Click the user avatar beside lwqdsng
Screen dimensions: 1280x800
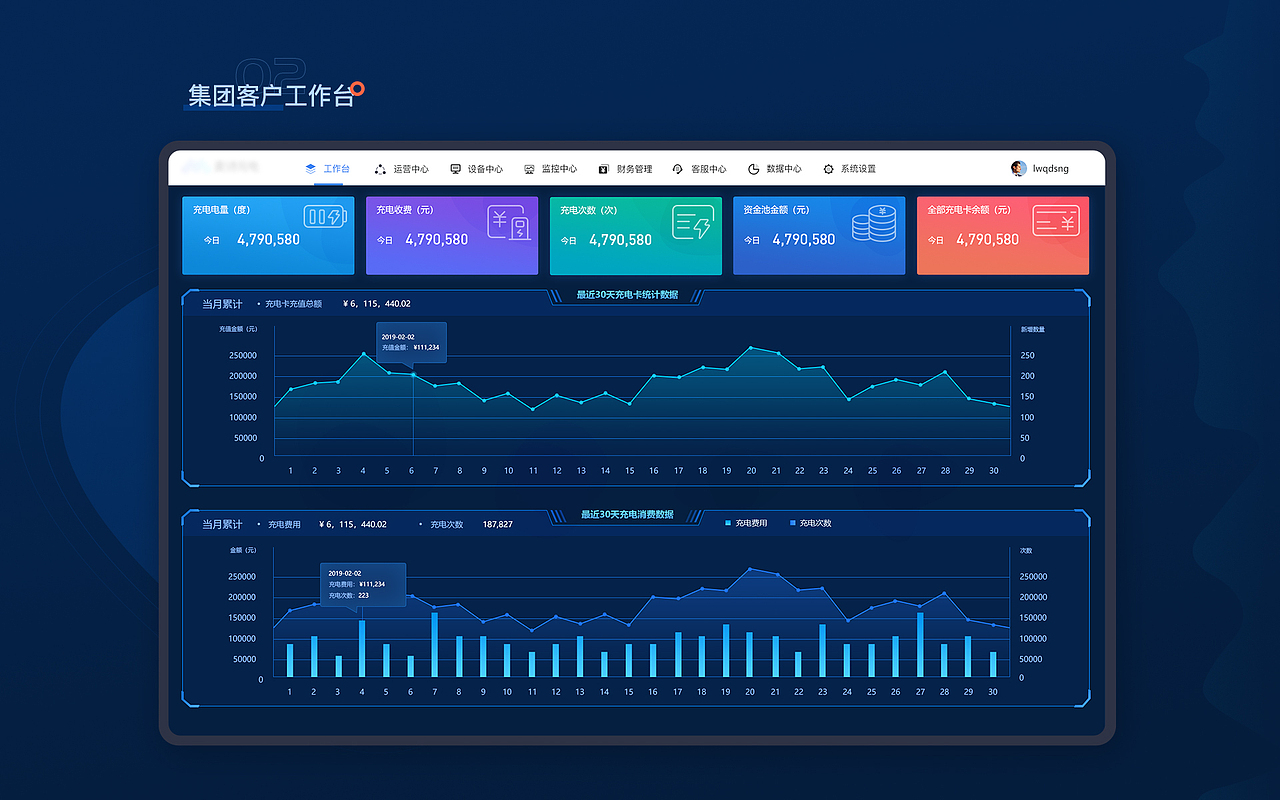(x=1019, y=168)
